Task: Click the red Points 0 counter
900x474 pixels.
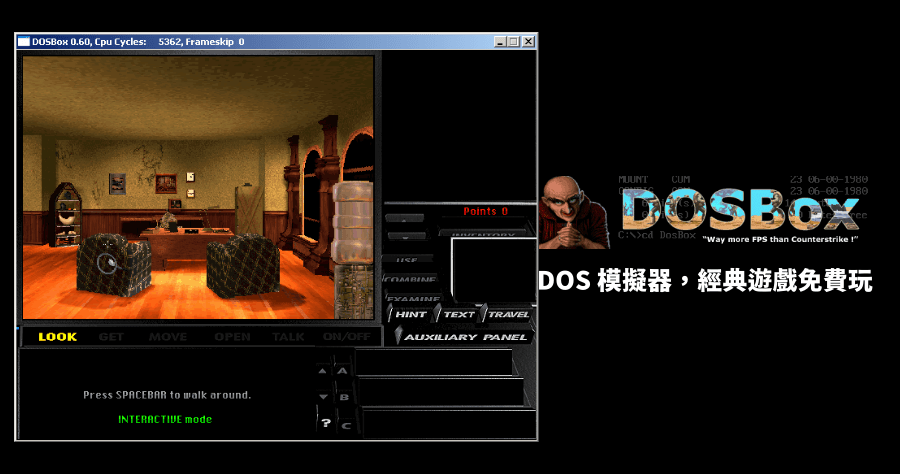Action: 486,211
